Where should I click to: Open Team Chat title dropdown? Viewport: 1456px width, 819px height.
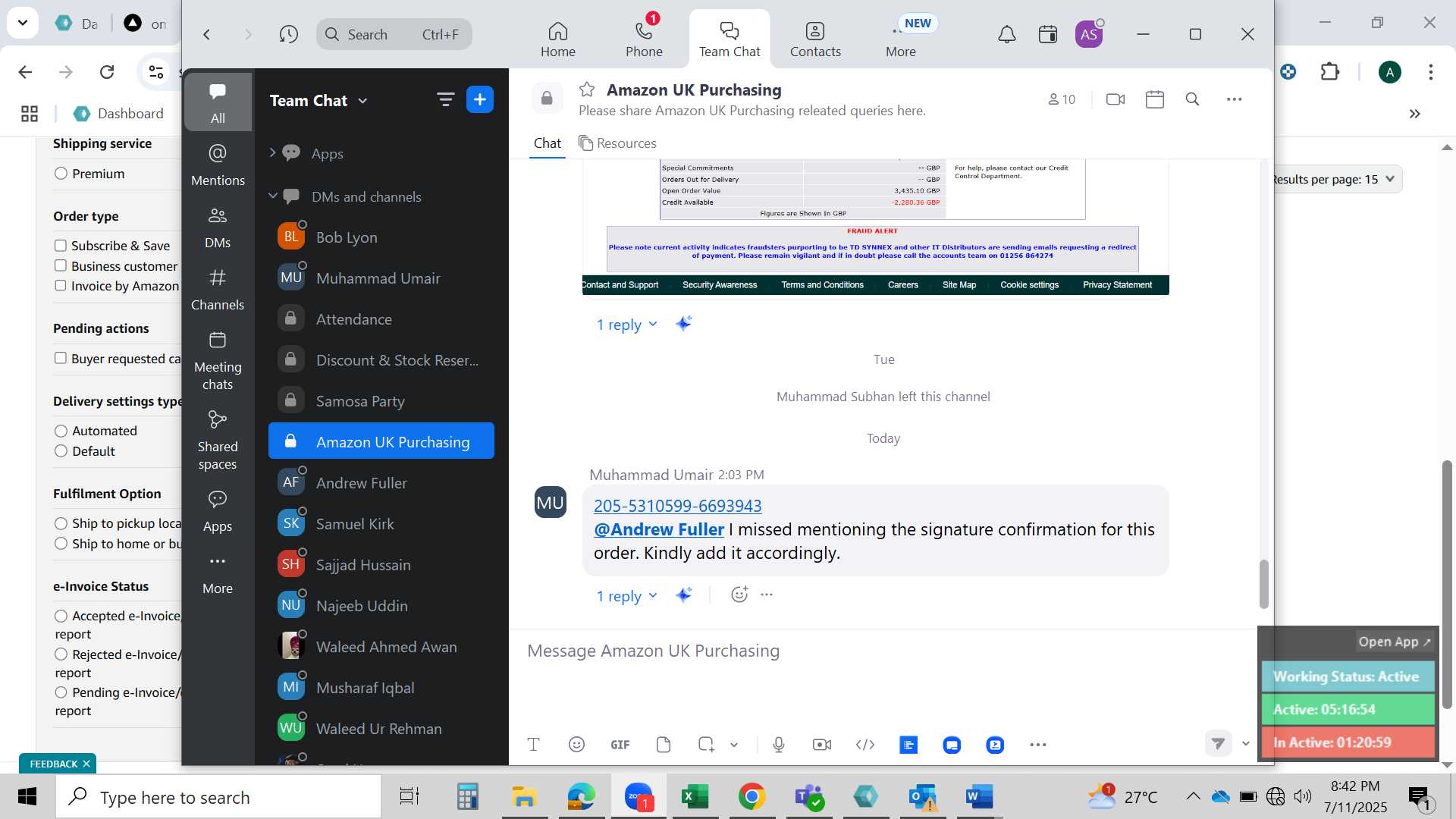(x=362, y=101)
